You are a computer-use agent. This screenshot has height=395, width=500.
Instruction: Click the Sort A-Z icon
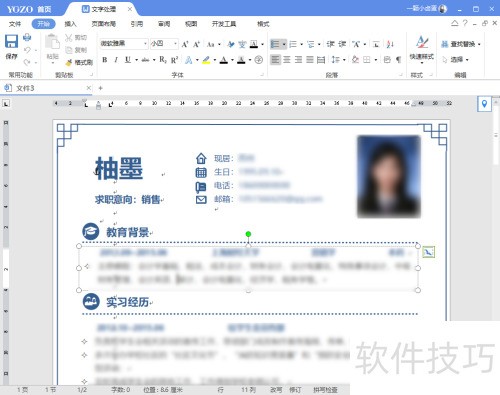[x=390, y=44]
